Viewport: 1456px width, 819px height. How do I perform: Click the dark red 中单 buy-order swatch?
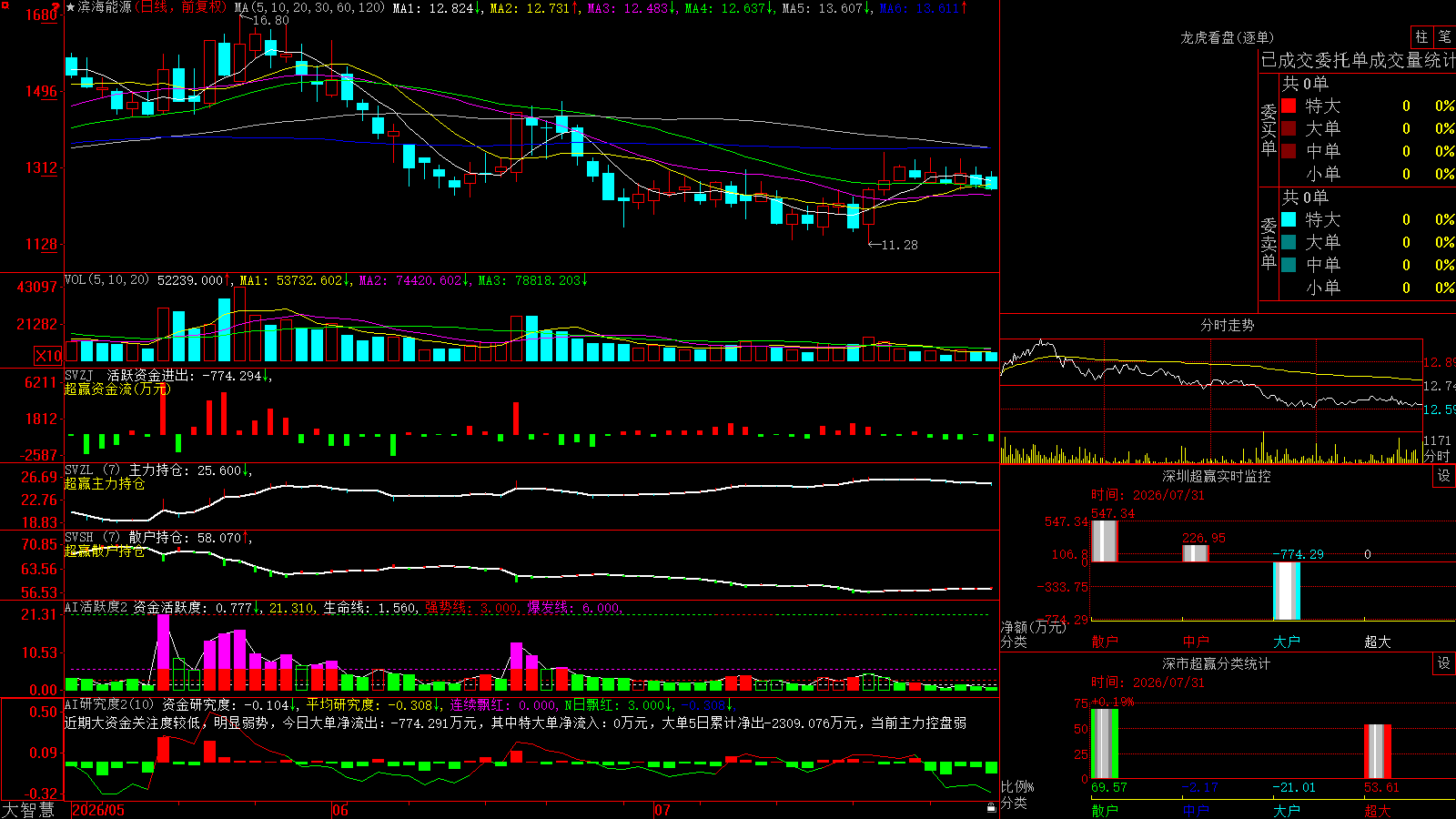[1289, 151]
